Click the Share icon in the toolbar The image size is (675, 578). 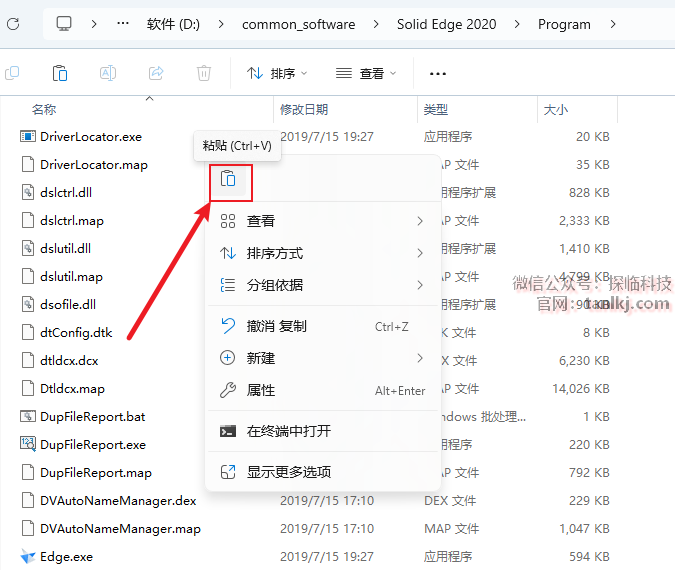156,73
